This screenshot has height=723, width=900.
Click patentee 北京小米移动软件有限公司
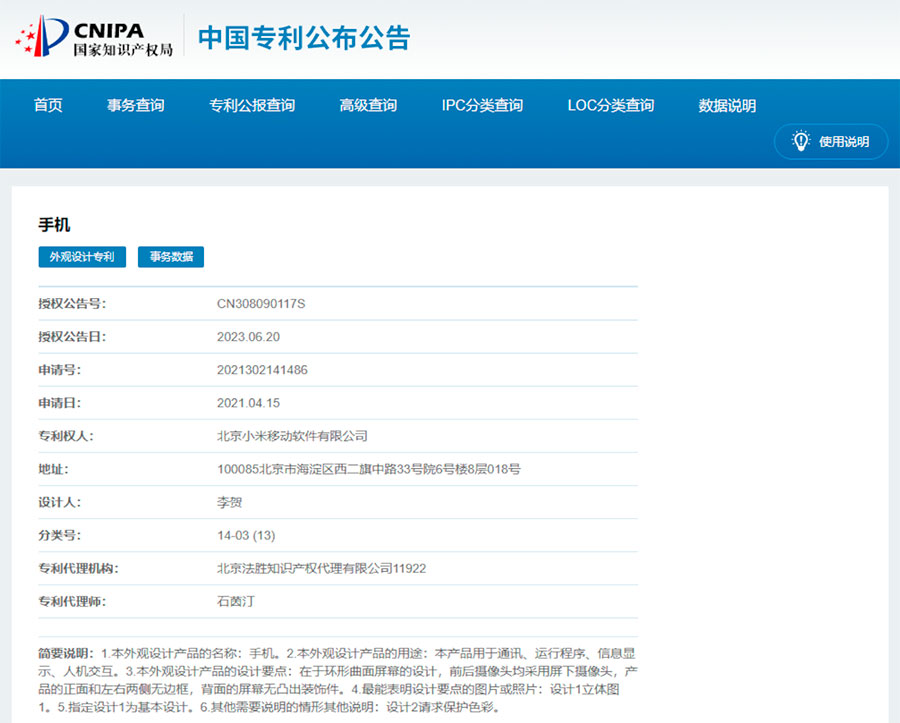292,436
